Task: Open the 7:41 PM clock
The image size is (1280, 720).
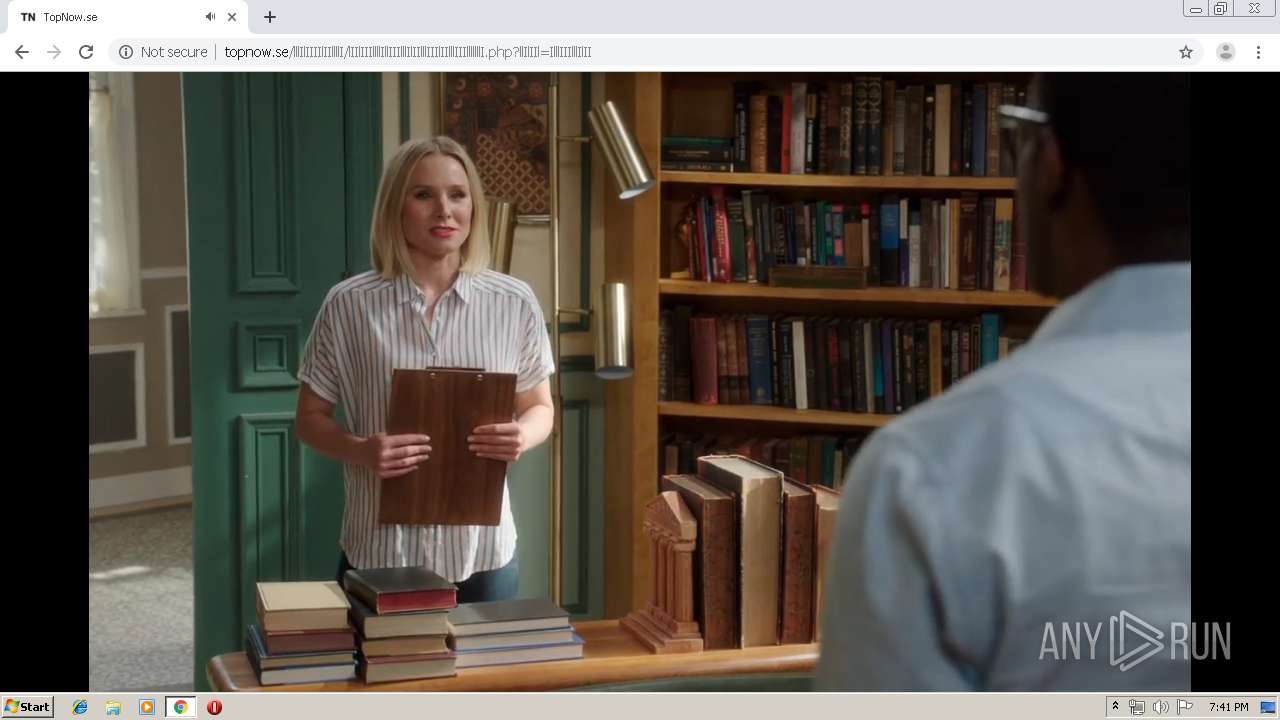Action: (1228, 707)
